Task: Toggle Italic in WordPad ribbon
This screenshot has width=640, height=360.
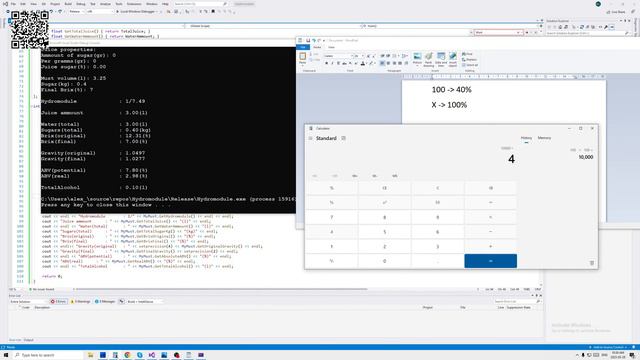Action: (332, 63)
